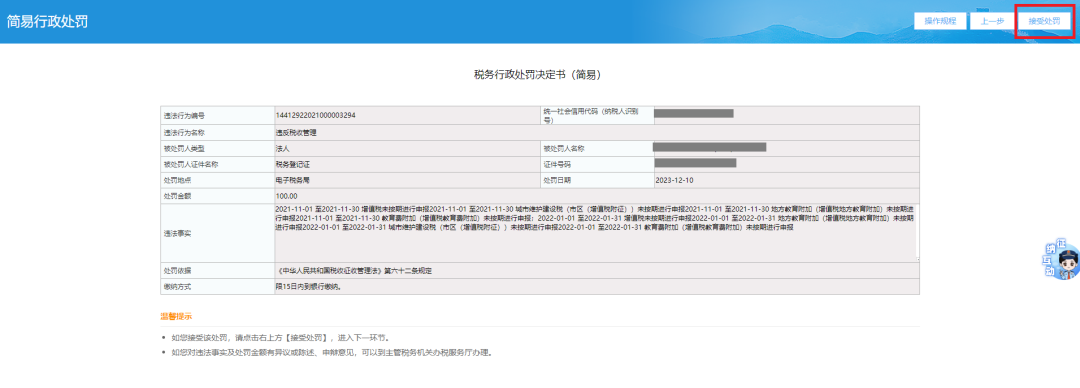Click the 法人 penalized party type value

282,148
